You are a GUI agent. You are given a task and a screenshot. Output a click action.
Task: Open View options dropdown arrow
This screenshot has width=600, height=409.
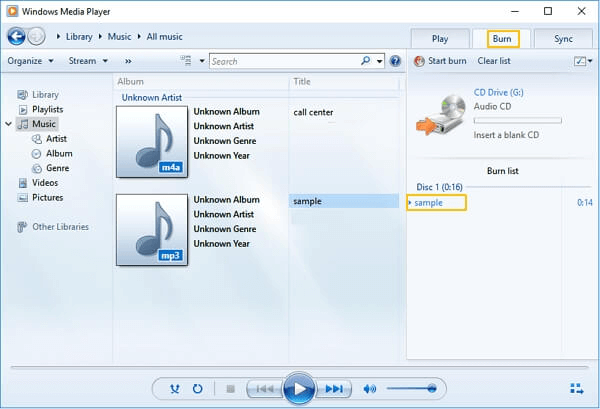202,61
